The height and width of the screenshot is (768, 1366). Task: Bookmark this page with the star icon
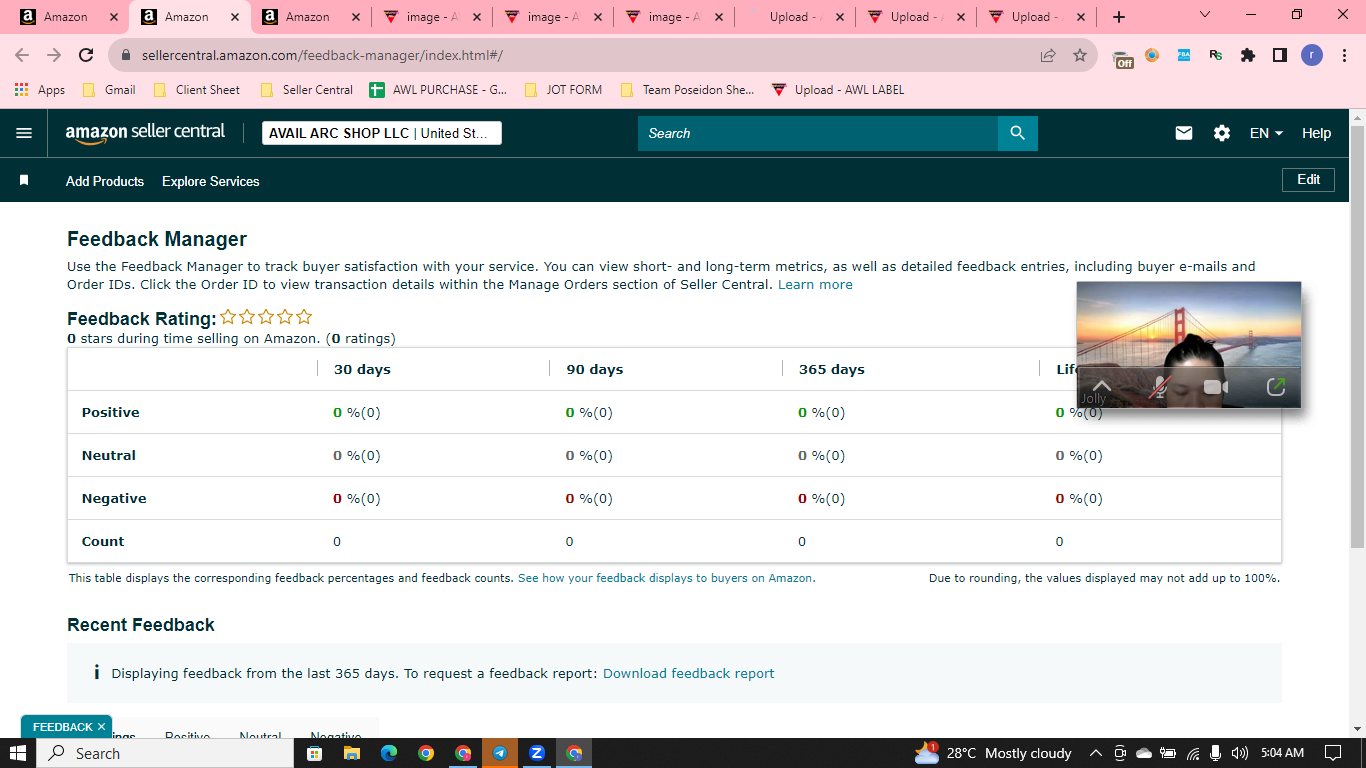point(1080,56)
